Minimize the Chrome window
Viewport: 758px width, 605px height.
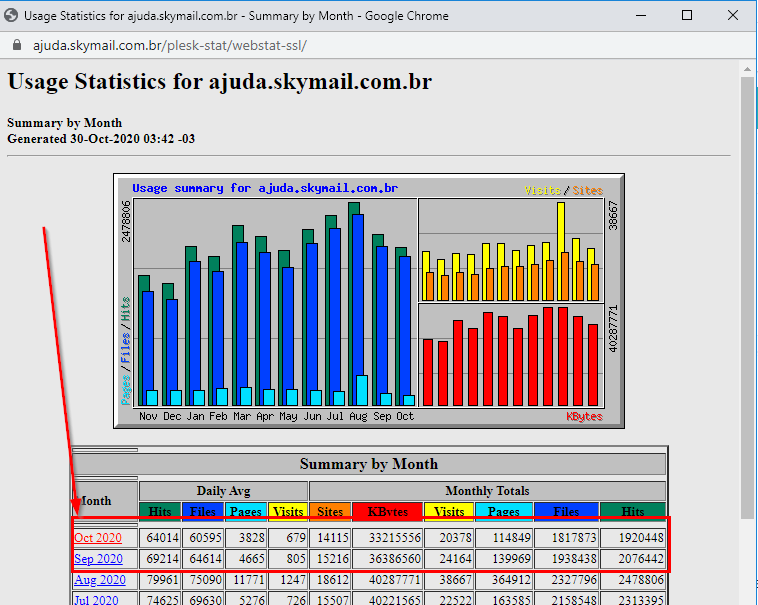click(x=641, y=15)
